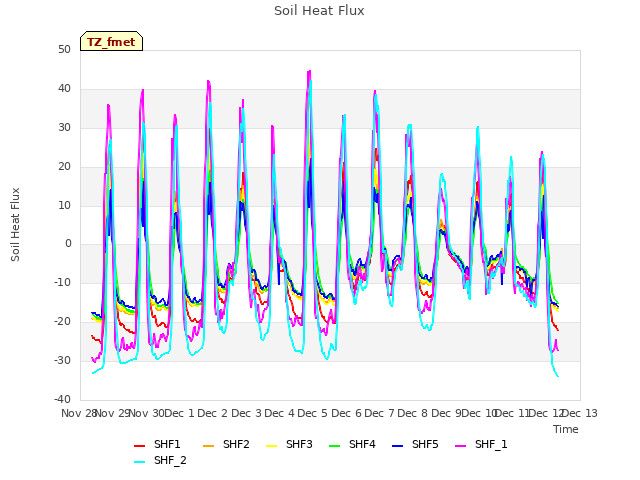Click the SHF_2 cyan legend swatch

(x=140, y=462)
